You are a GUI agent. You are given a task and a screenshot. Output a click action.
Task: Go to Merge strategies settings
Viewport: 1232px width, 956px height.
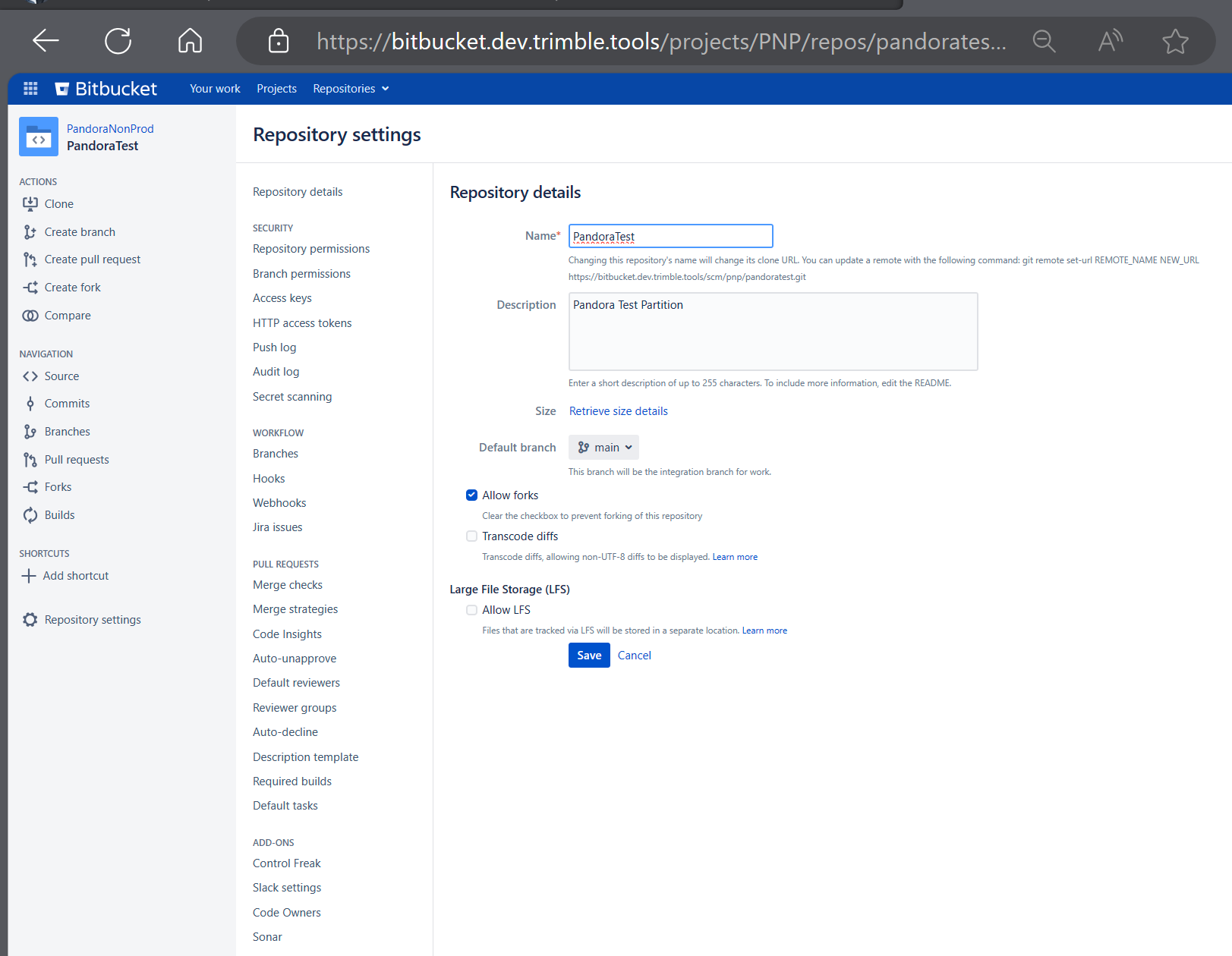tap(295, 609)
